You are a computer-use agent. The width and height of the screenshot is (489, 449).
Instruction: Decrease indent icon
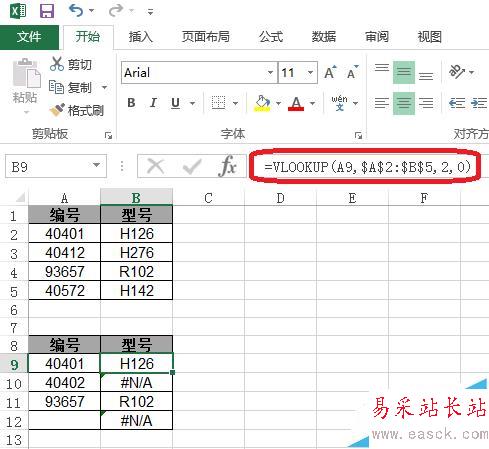point(457,103)
